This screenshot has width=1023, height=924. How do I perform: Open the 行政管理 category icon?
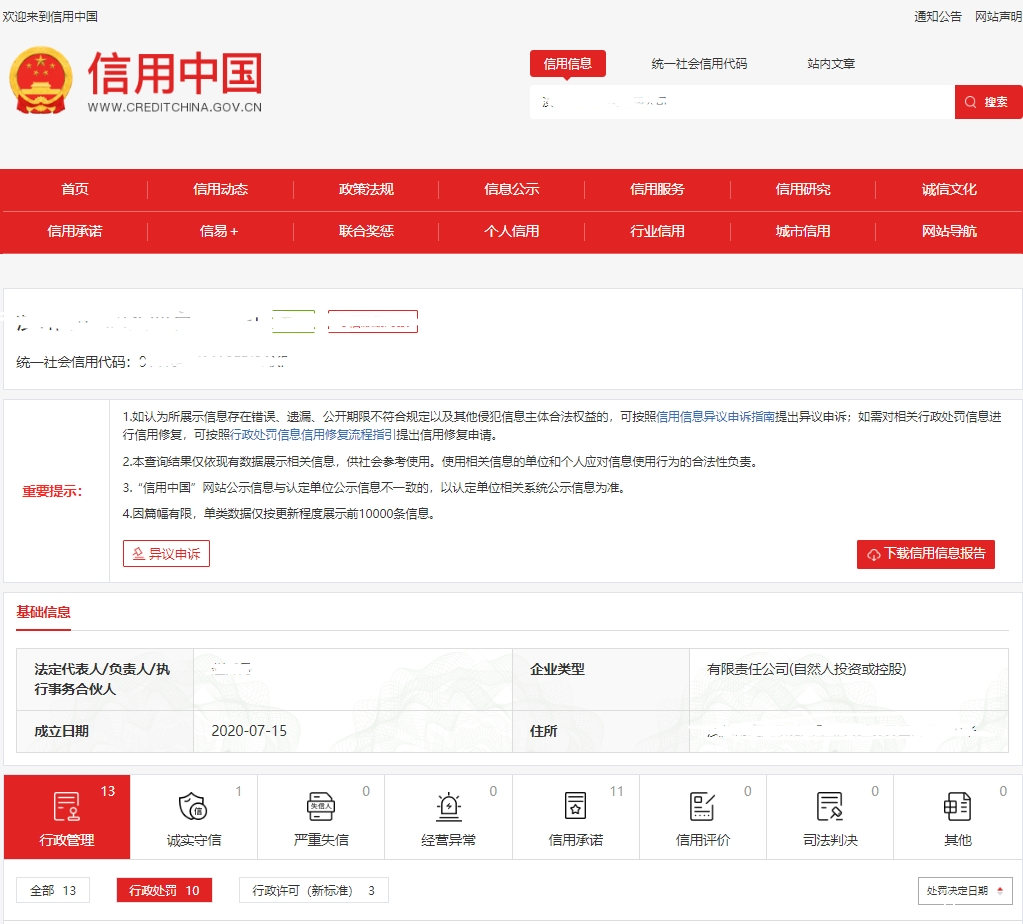67,807
